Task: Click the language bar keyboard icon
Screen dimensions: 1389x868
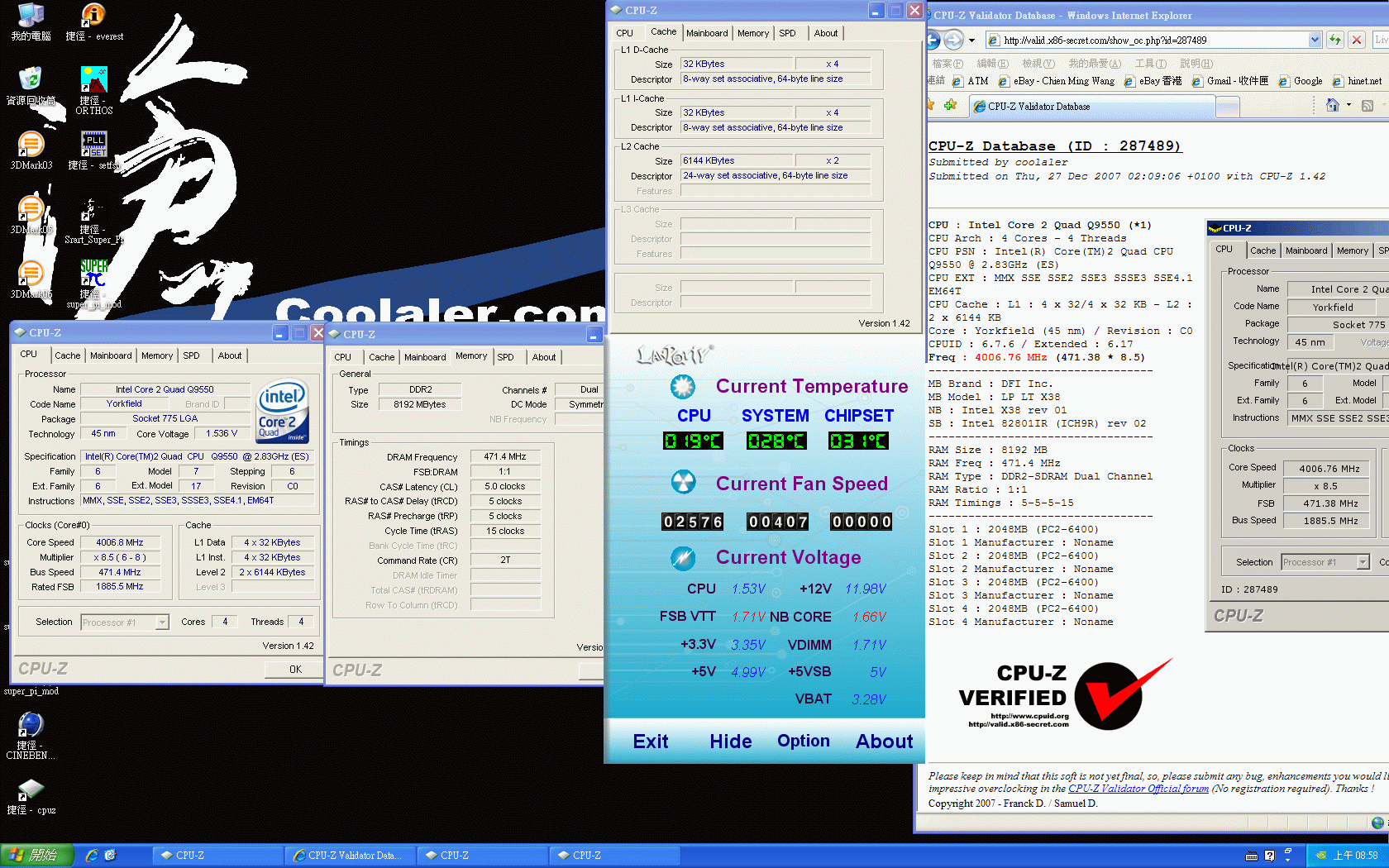Action: click(1252, 856)
